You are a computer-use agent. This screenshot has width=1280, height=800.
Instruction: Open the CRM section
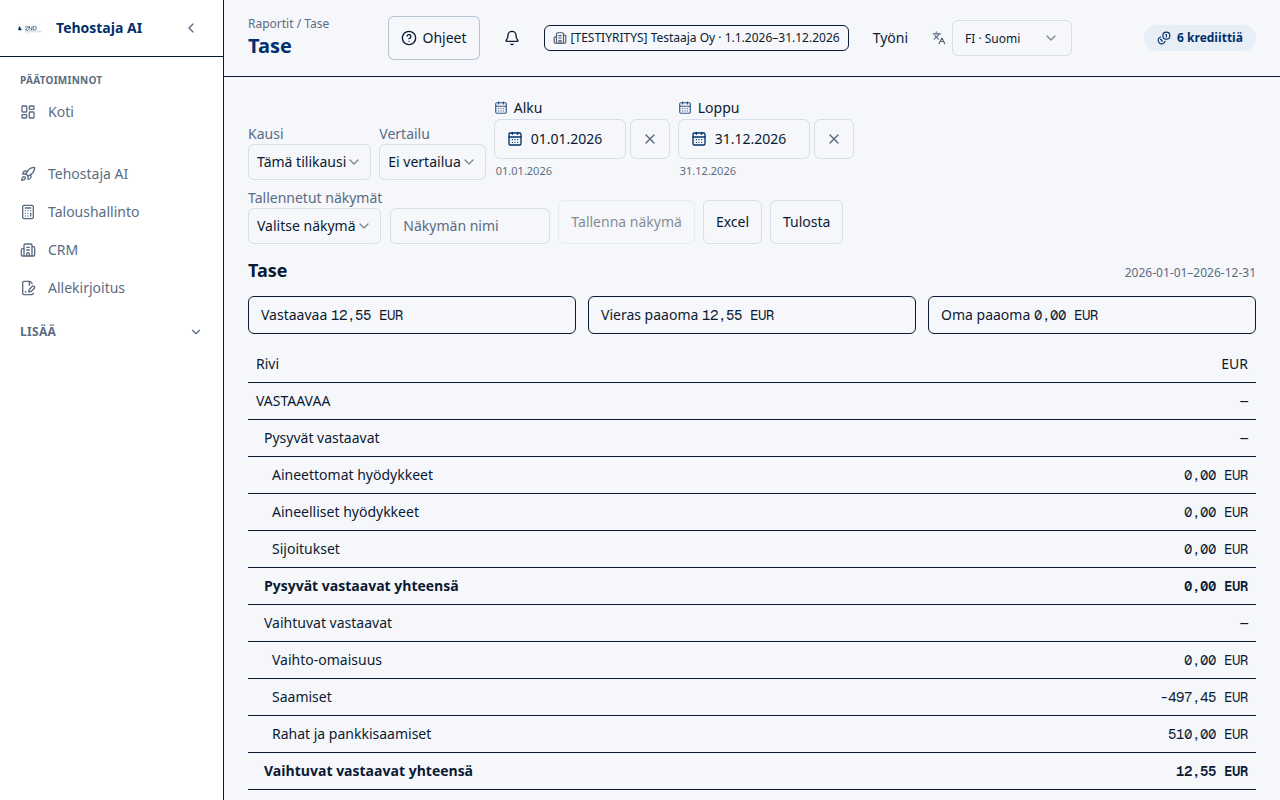pos(111,250)
